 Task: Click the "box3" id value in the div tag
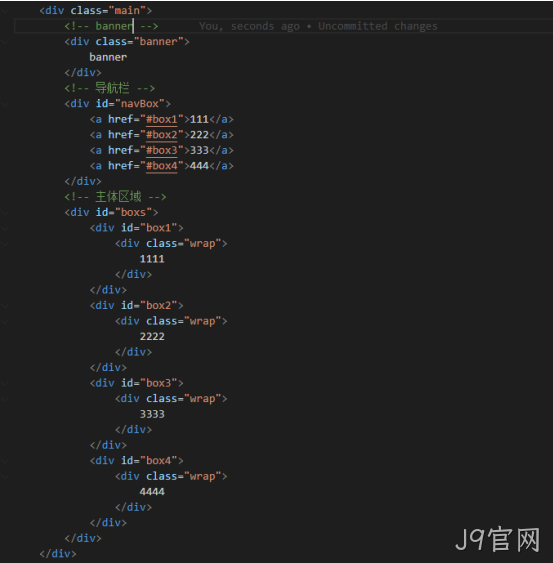tap(158, 383)
